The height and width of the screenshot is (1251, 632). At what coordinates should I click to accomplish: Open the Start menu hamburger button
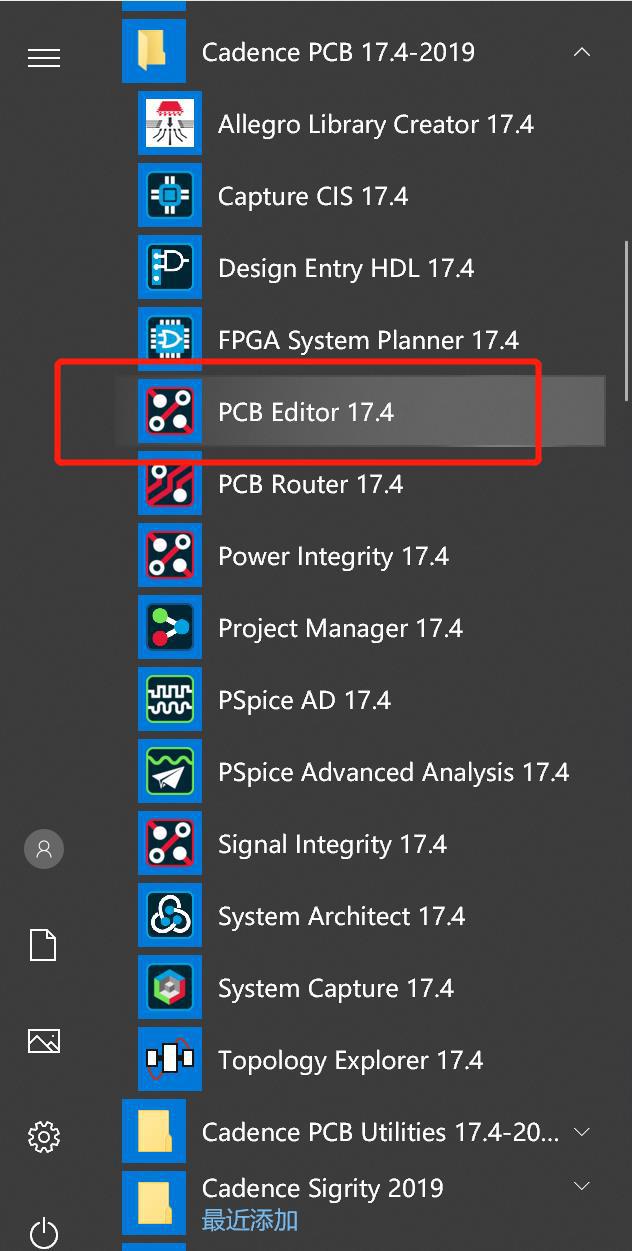pos(44,58)
